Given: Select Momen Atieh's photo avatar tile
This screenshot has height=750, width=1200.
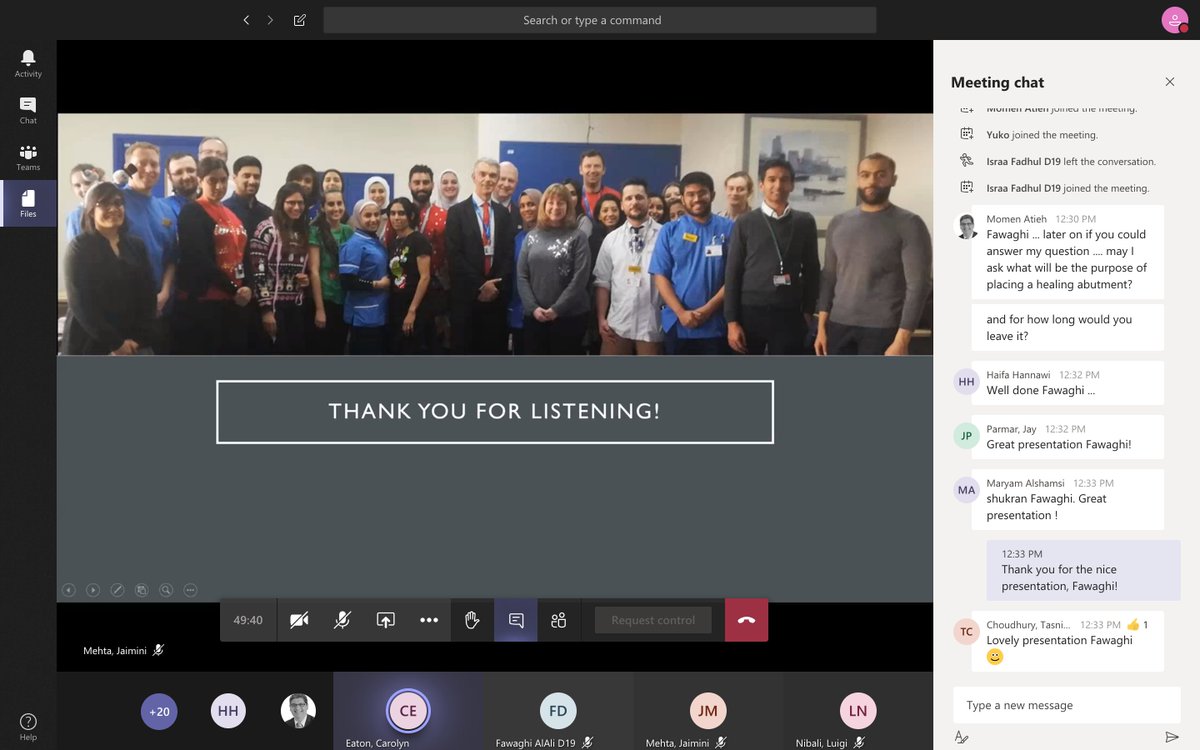Looking at the screenshot, I should pyautogui.click(x=298, y=711).
